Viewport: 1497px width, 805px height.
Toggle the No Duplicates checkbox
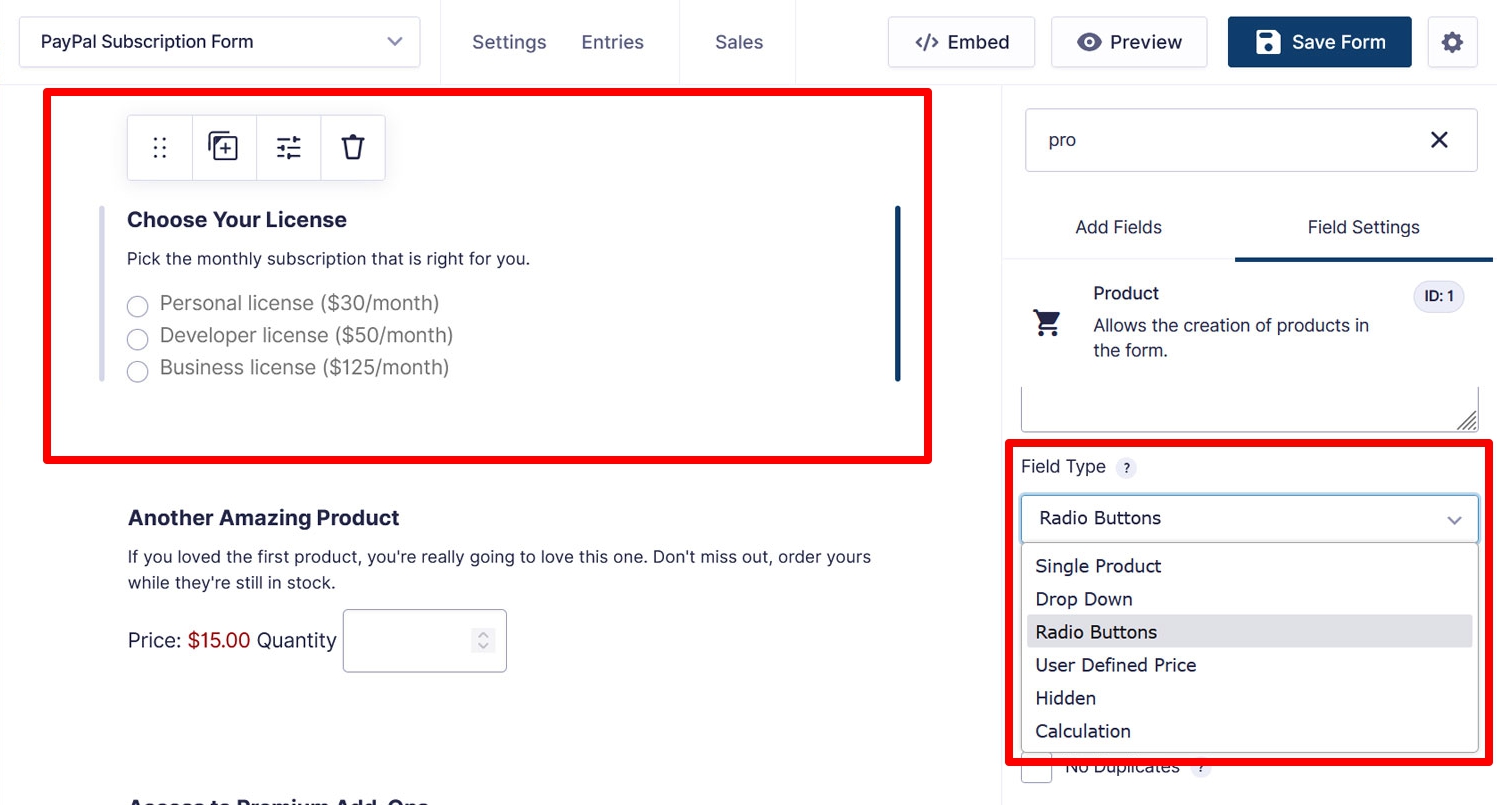[1037, 768]
